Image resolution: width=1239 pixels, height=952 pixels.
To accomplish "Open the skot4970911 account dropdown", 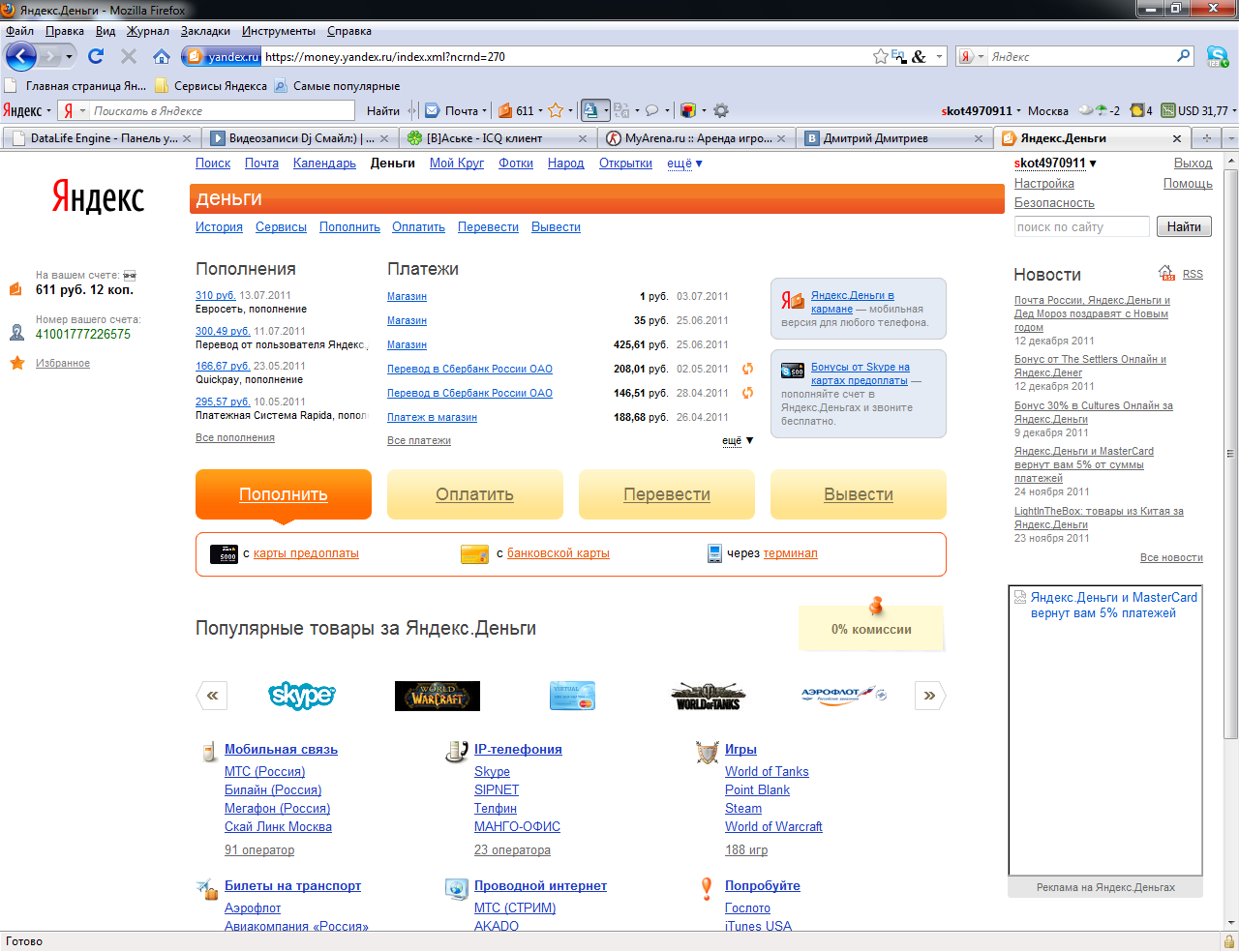I will pyautogui.click(x=1055, y=164).
